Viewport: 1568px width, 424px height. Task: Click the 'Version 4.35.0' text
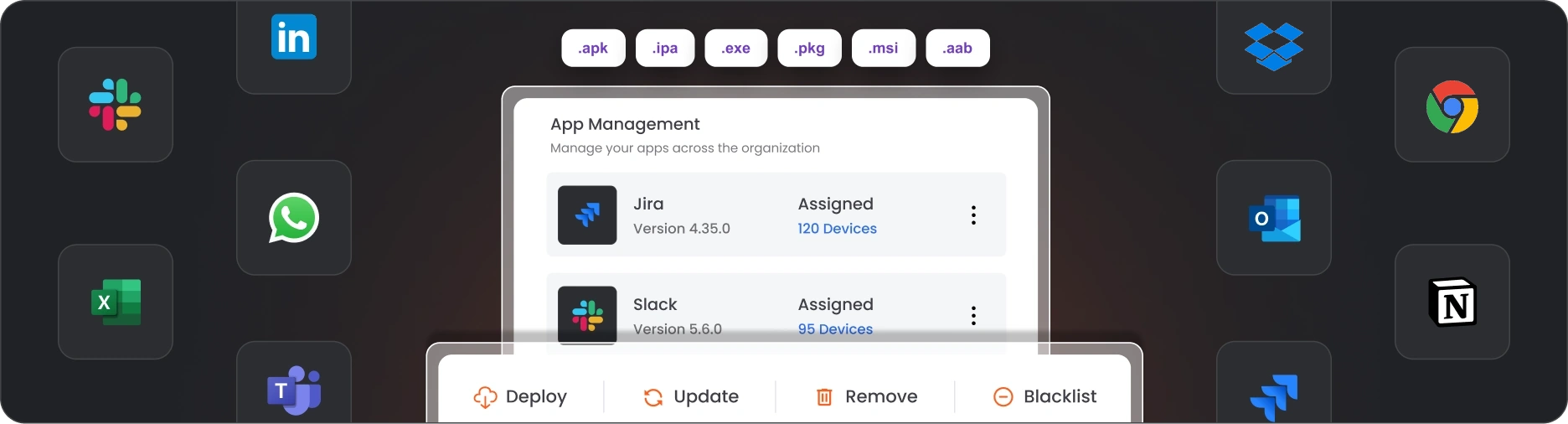(x=682, y=229)
